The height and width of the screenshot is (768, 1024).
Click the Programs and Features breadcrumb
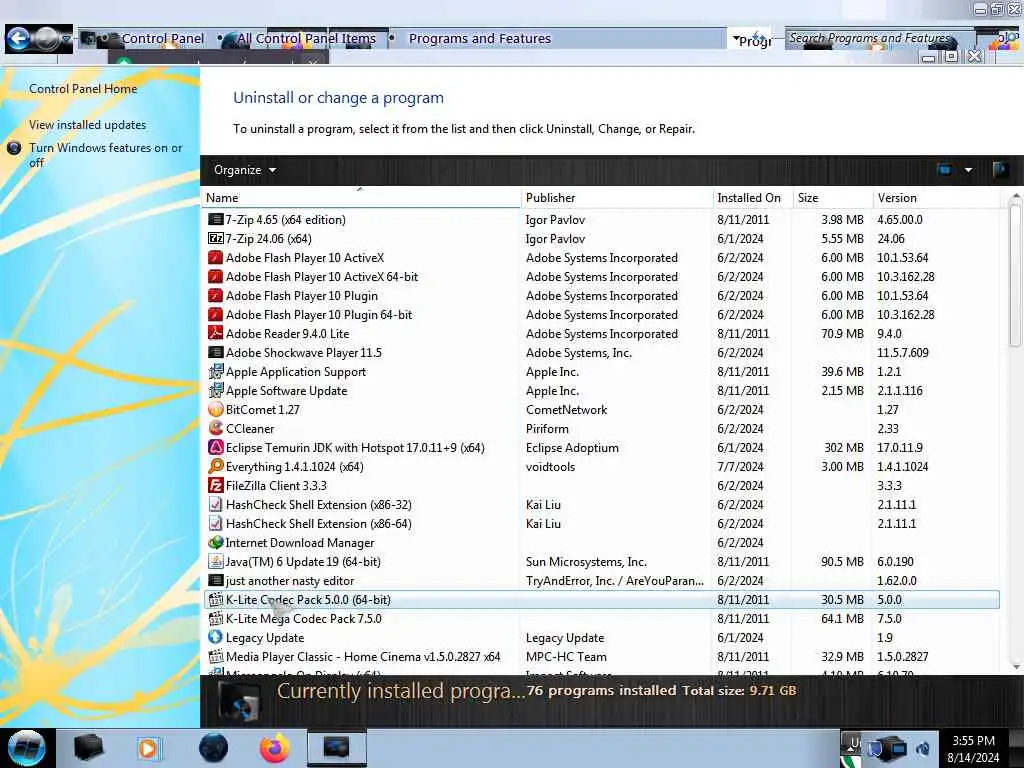click(480, 39)
